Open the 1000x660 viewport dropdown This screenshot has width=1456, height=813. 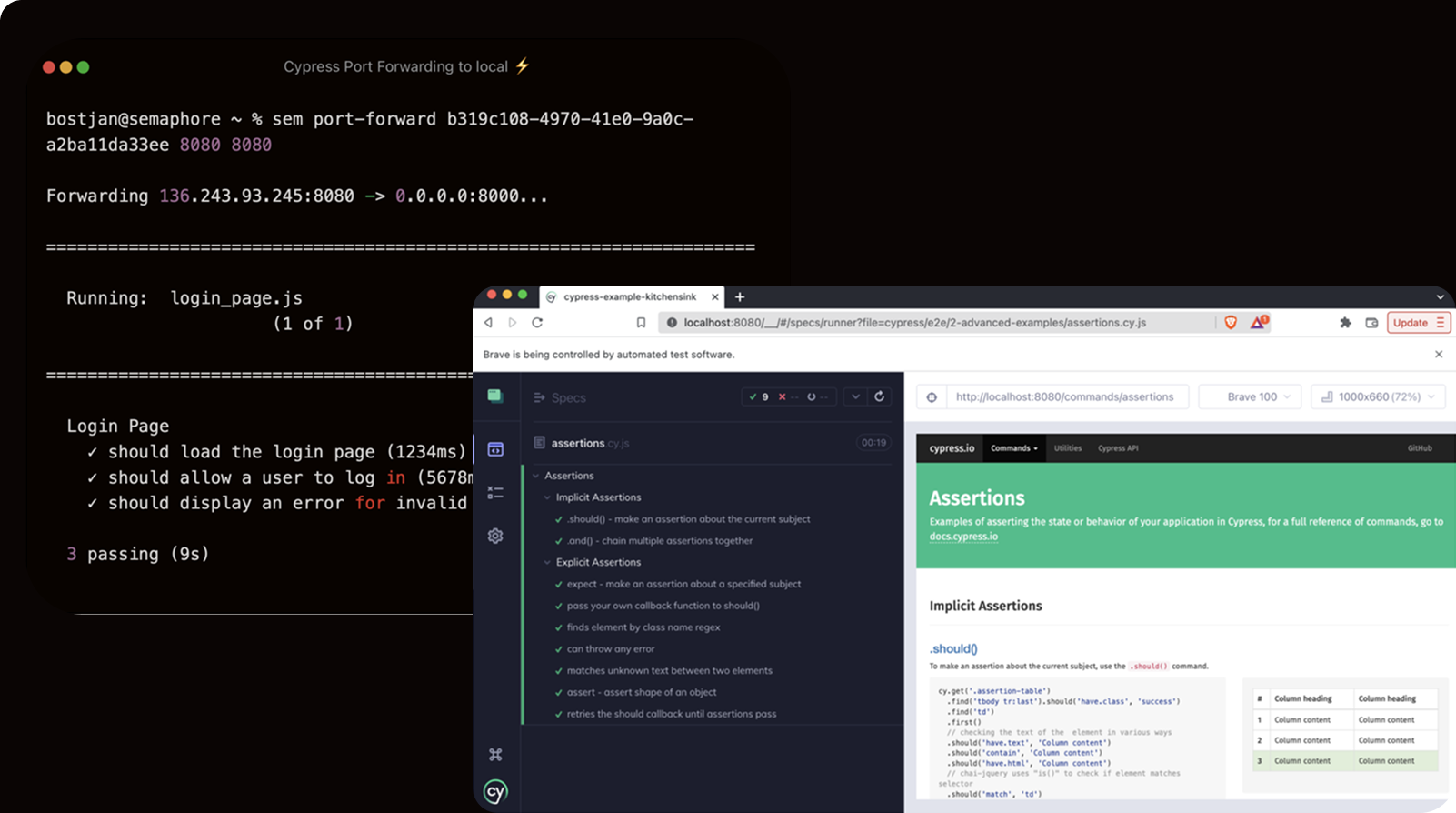(x=1378, y=397)
